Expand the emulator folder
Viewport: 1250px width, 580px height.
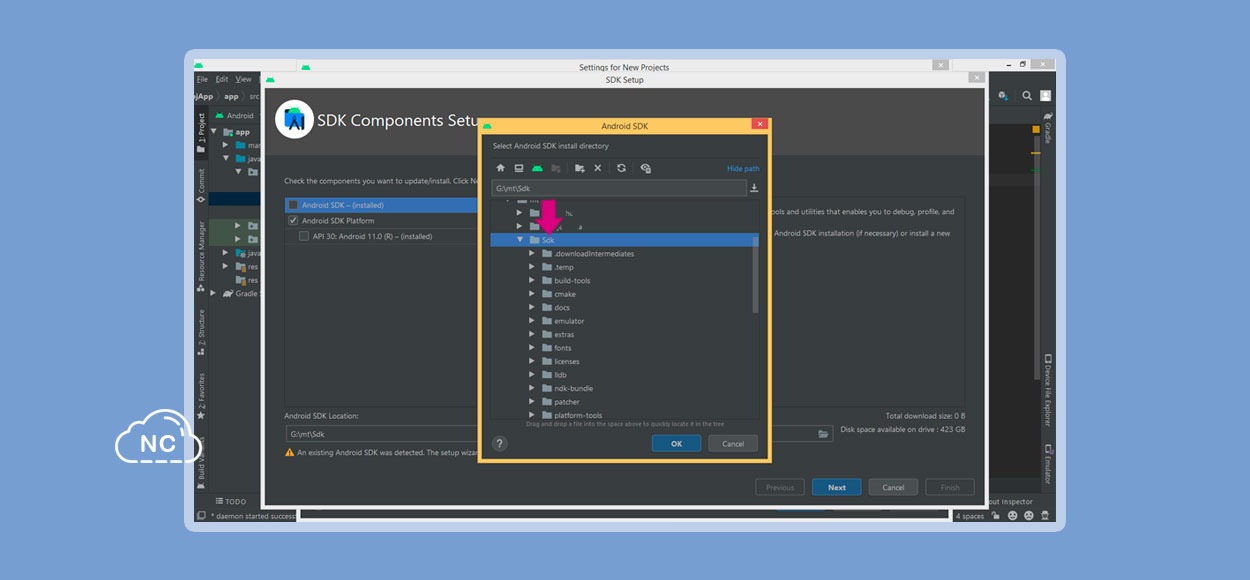tap(532, 321)
